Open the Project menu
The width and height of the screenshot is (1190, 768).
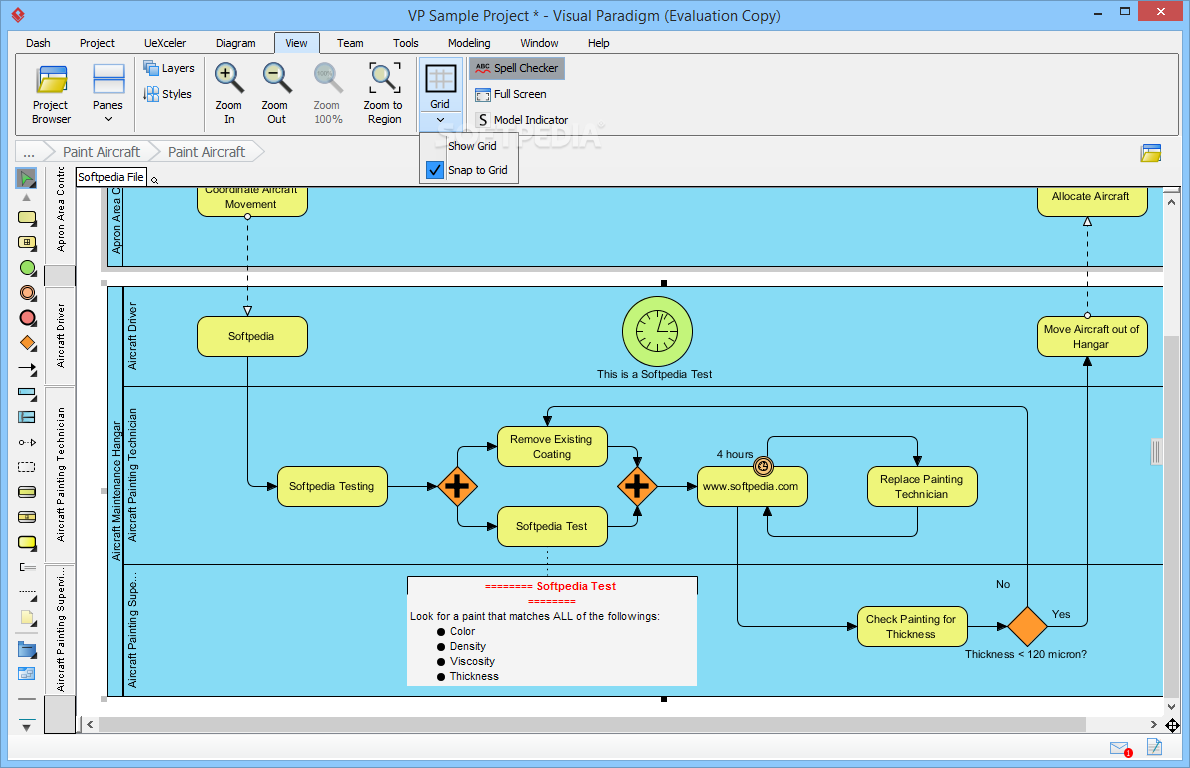click(97, 43)
